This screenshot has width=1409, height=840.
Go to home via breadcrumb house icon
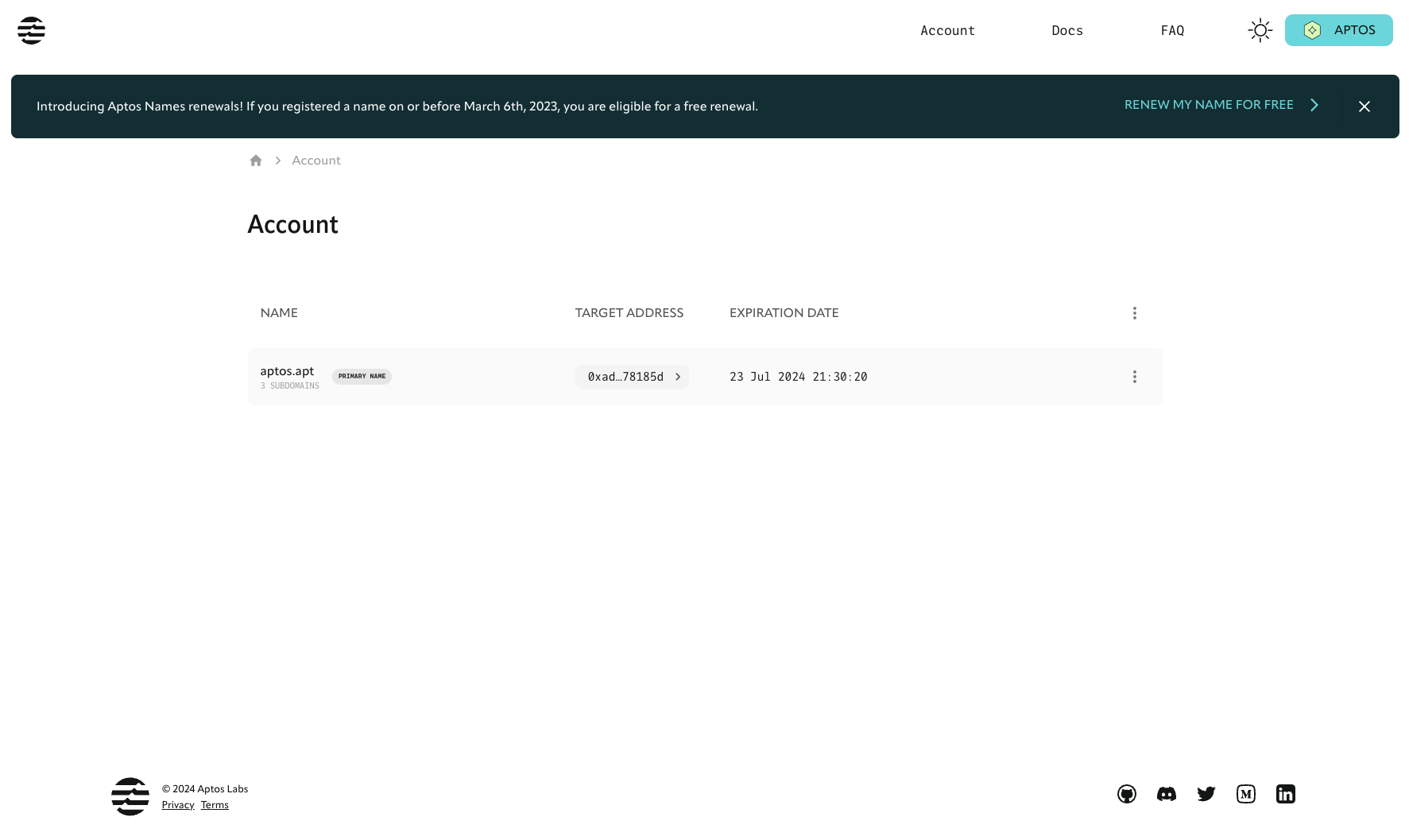(256, 161)
